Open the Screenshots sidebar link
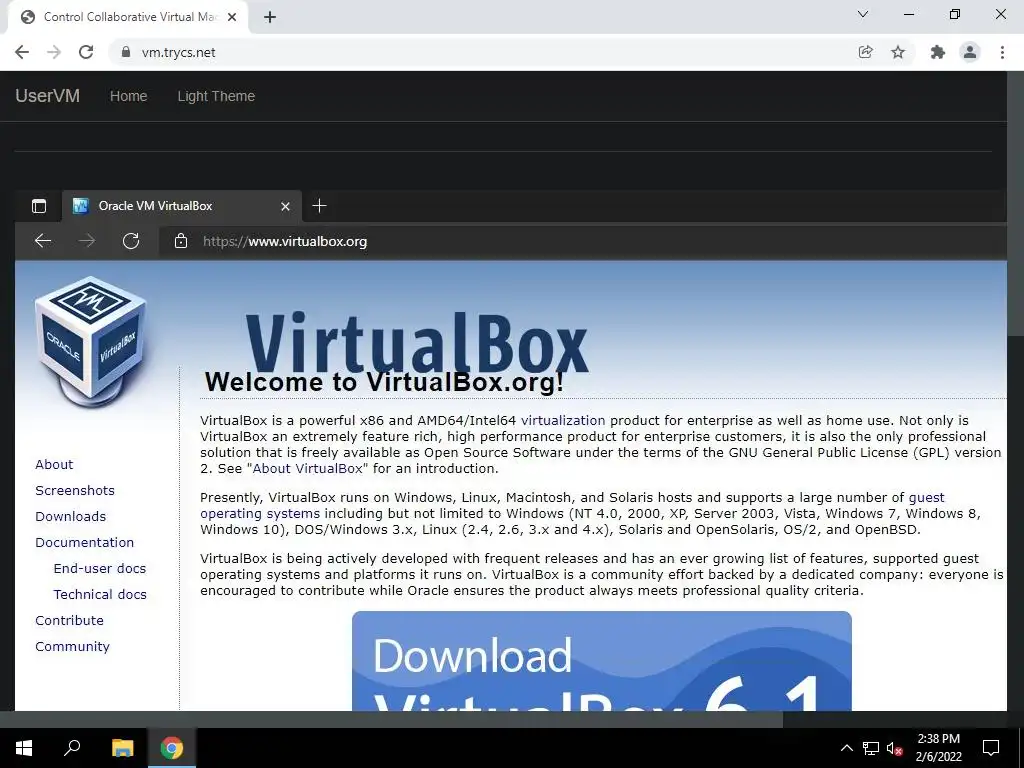Viewport: 1024px width, 768px height. 75,490
